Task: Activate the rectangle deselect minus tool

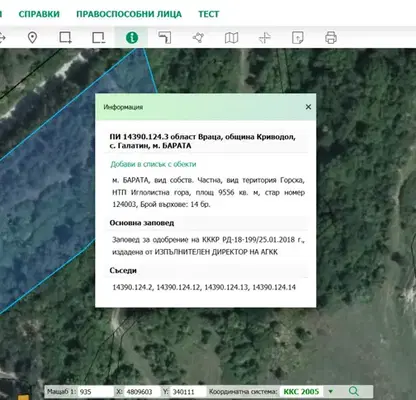Action: [x=99, y=38]
